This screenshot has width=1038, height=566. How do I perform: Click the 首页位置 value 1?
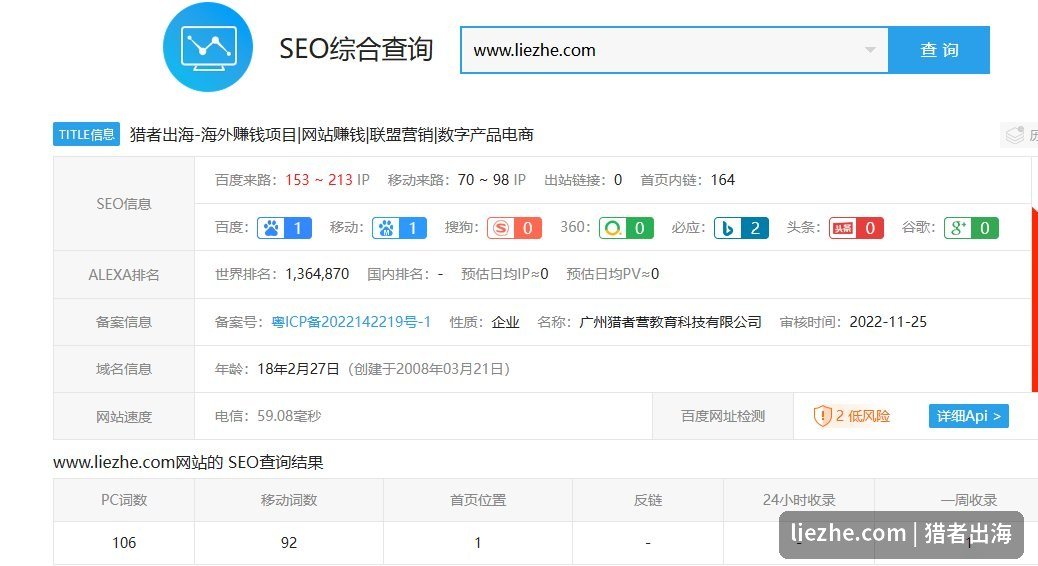click(478, 543)
